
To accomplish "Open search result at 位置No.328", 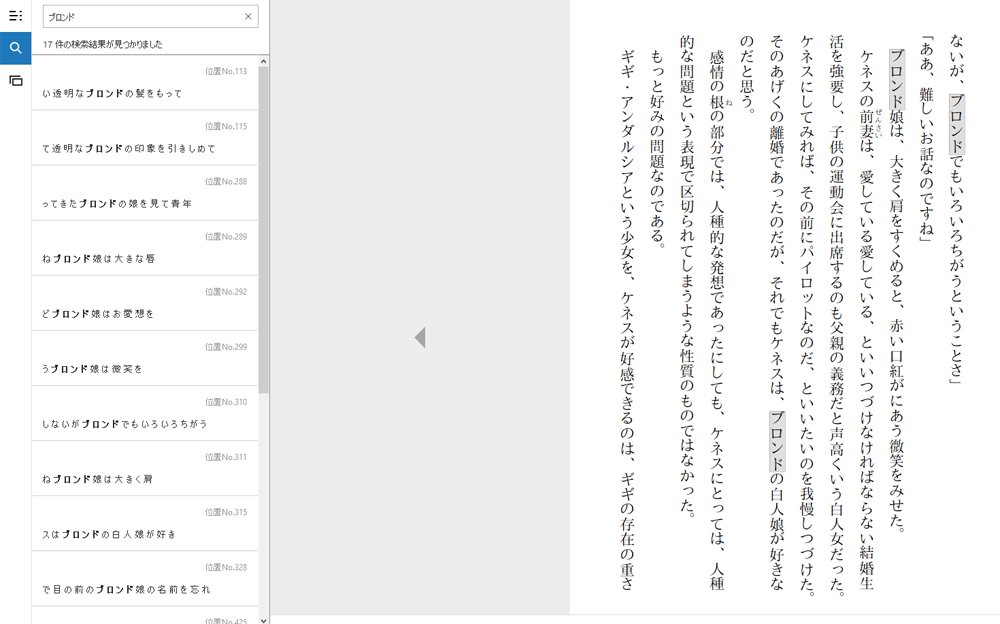I will pyautogui.click(x=145, y=579).
